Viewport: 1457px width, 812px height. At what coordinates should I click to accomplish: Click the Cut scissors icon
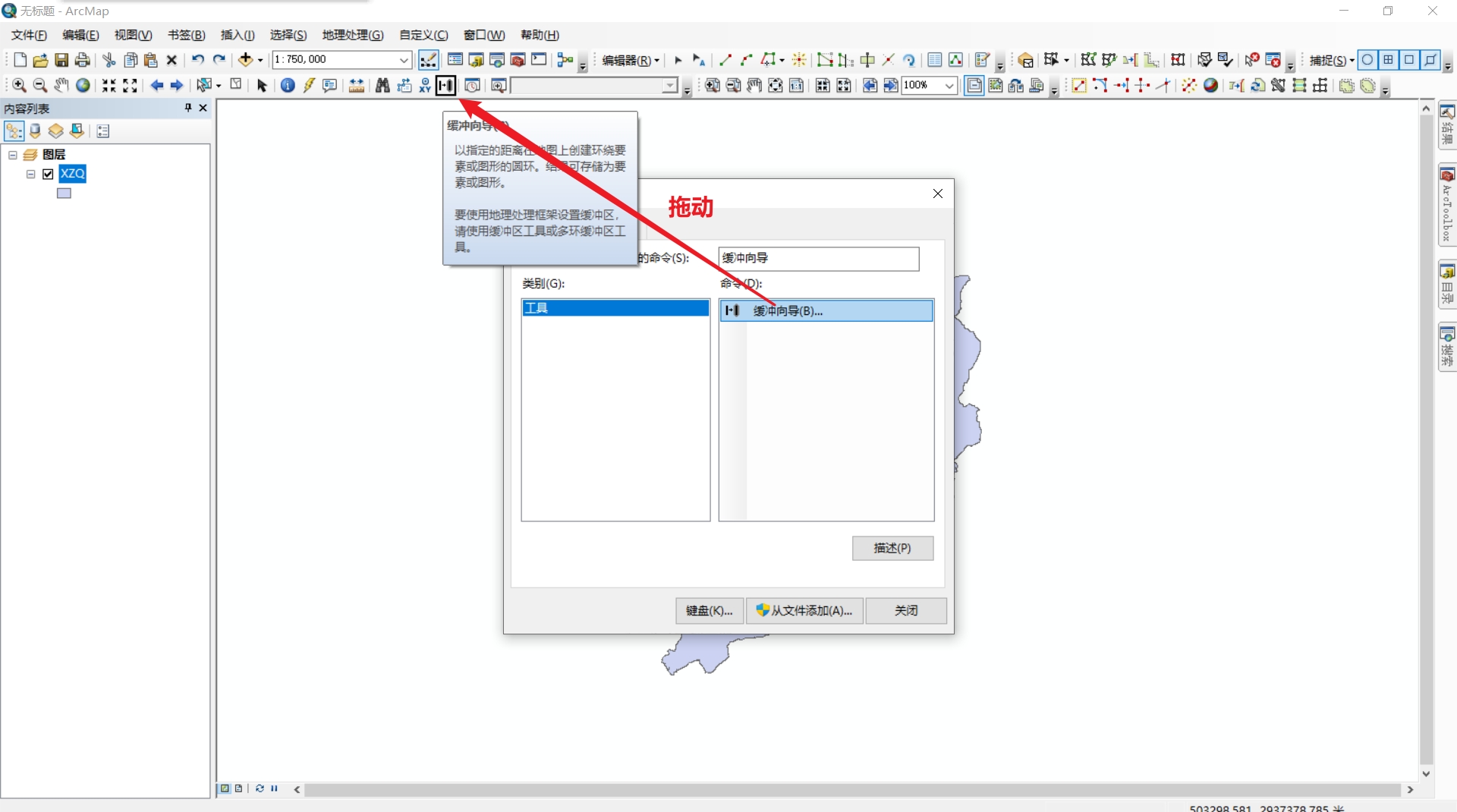(109, 60)
